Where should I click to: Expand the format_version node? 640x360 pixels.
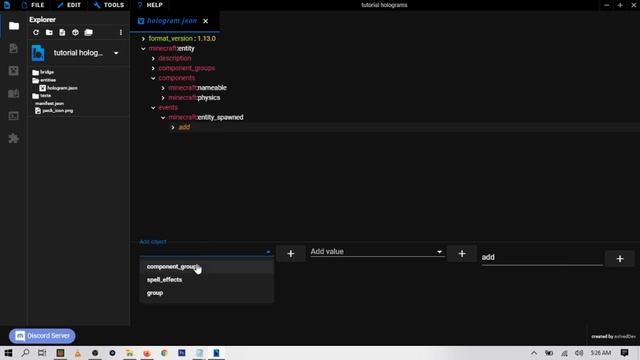pyautogui.click(x=143, y=39)
